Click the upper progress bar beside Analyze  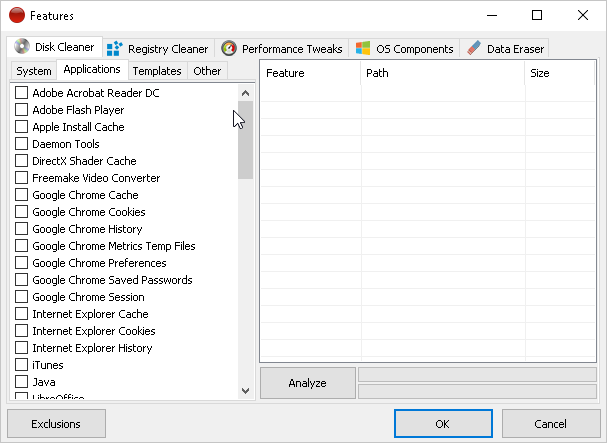(x=477, y=374)
